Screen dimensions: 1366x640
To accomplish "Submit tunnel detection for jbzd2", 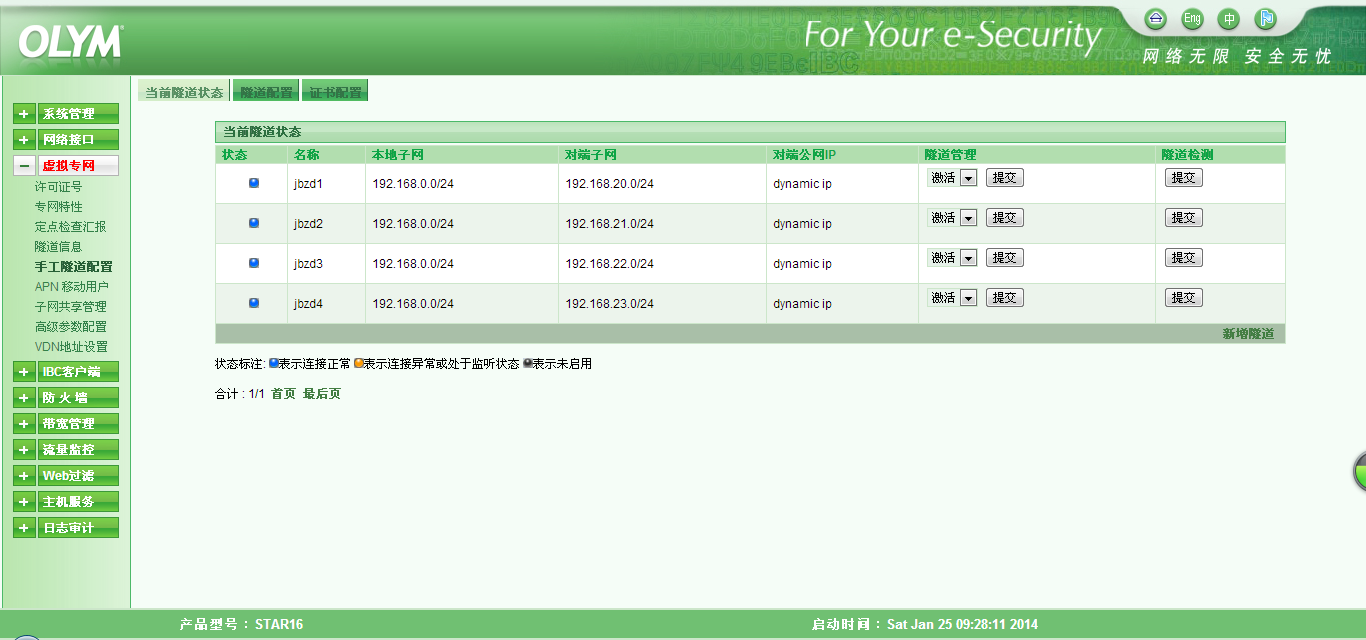I will [x=1183, y=218].
